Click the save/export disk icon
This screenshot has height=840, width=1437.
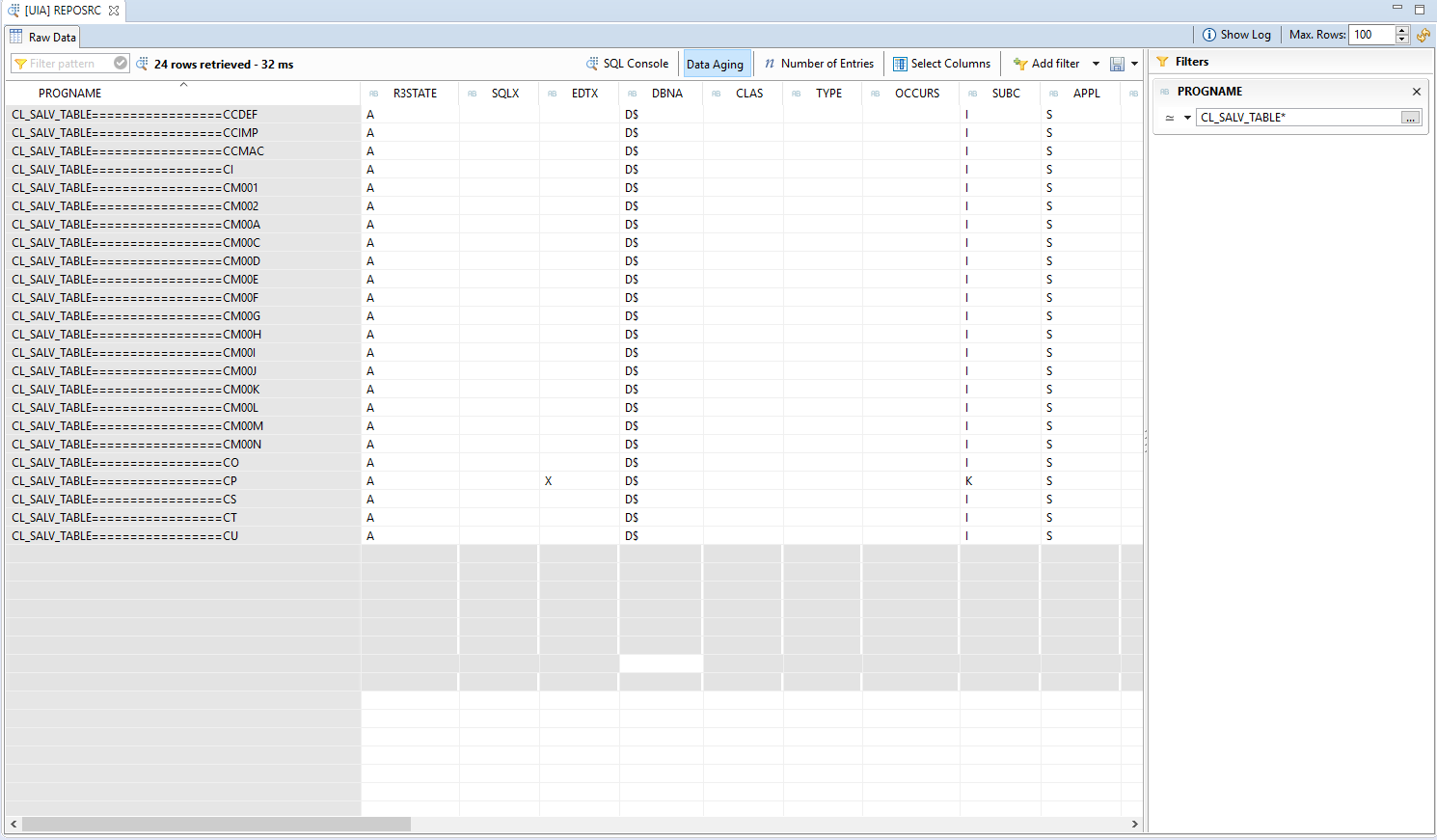click(x=1117, y=64)
